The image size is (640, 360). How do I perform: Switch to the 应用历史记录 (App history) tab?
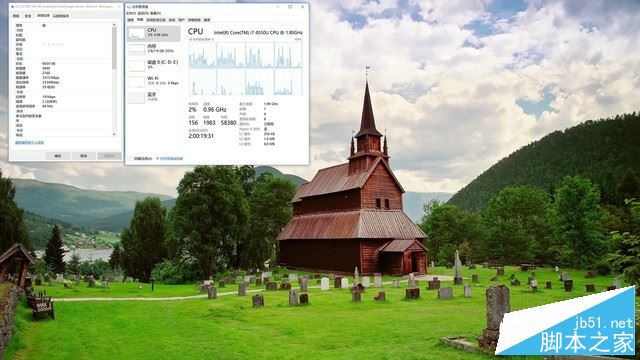click(156, 20)
